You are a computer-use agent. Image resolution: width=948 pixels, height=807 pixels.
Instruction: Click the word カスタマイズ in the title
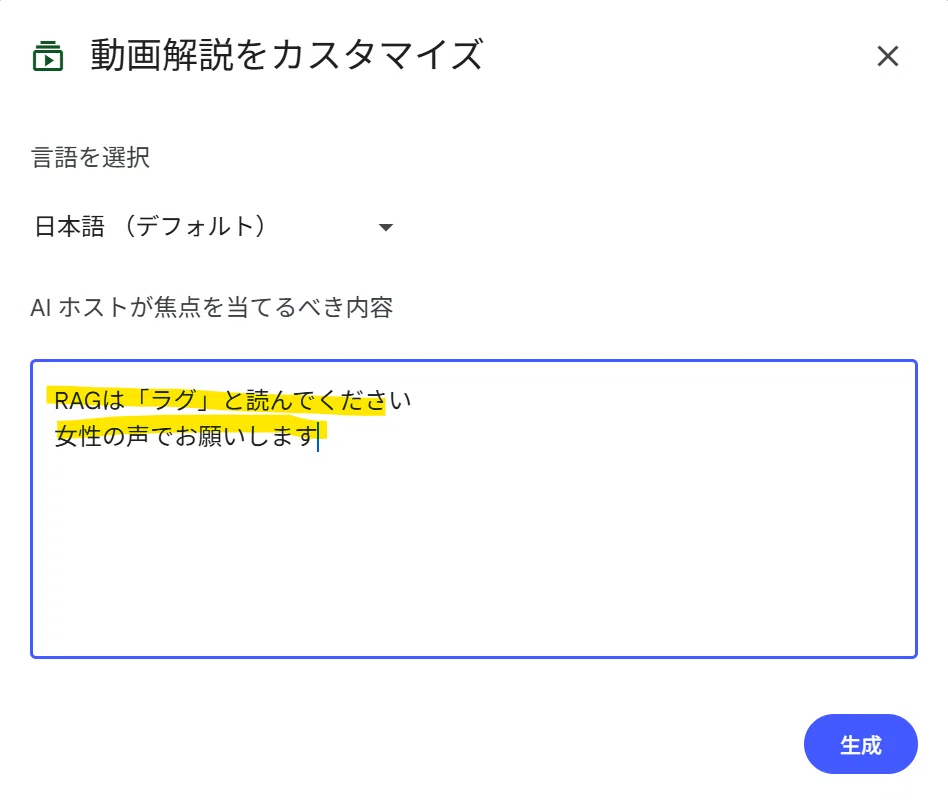point(377,55)
